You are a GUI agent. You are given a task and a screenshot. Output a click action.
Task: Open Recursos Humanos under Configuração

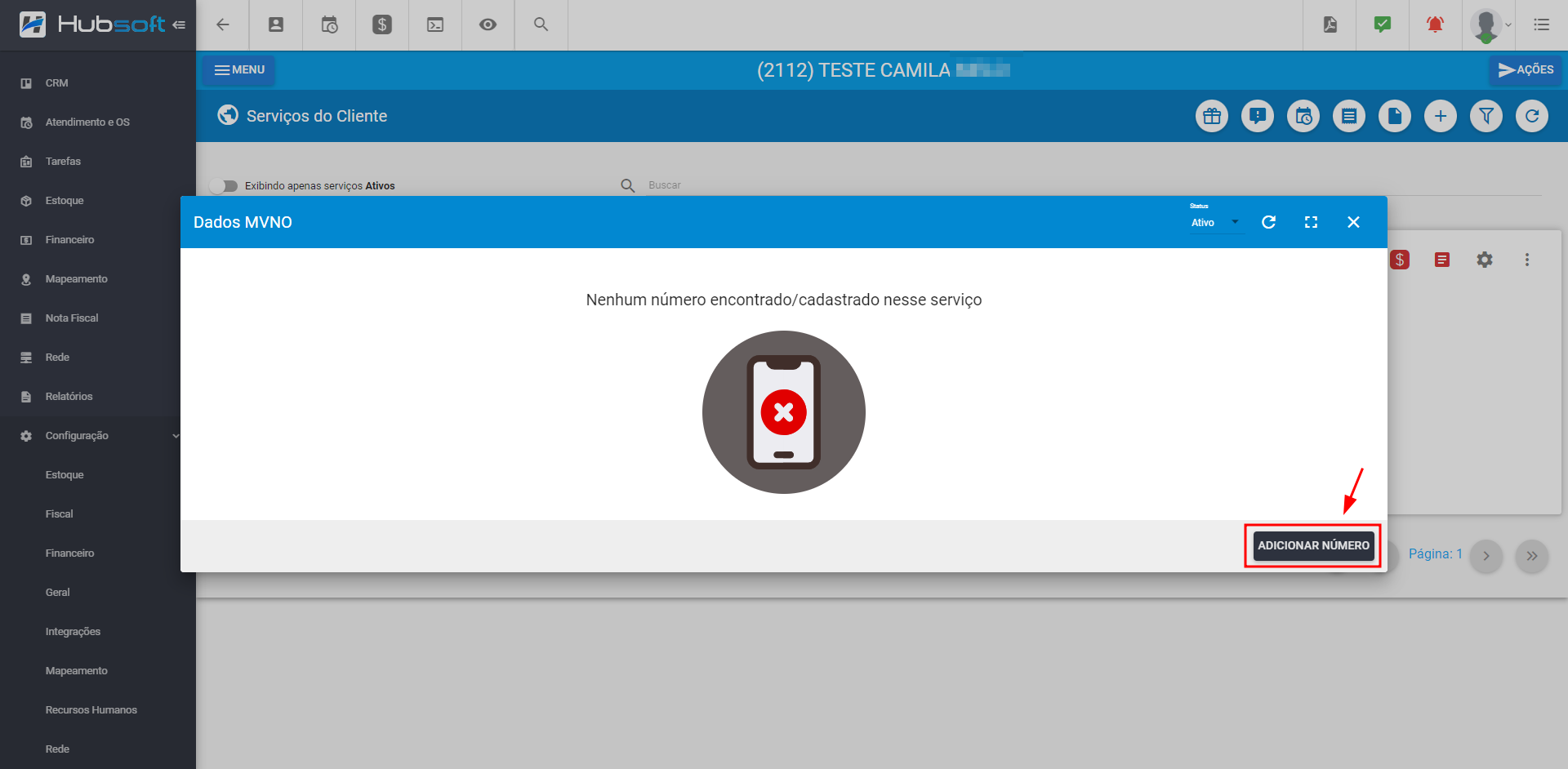point(98,710)
